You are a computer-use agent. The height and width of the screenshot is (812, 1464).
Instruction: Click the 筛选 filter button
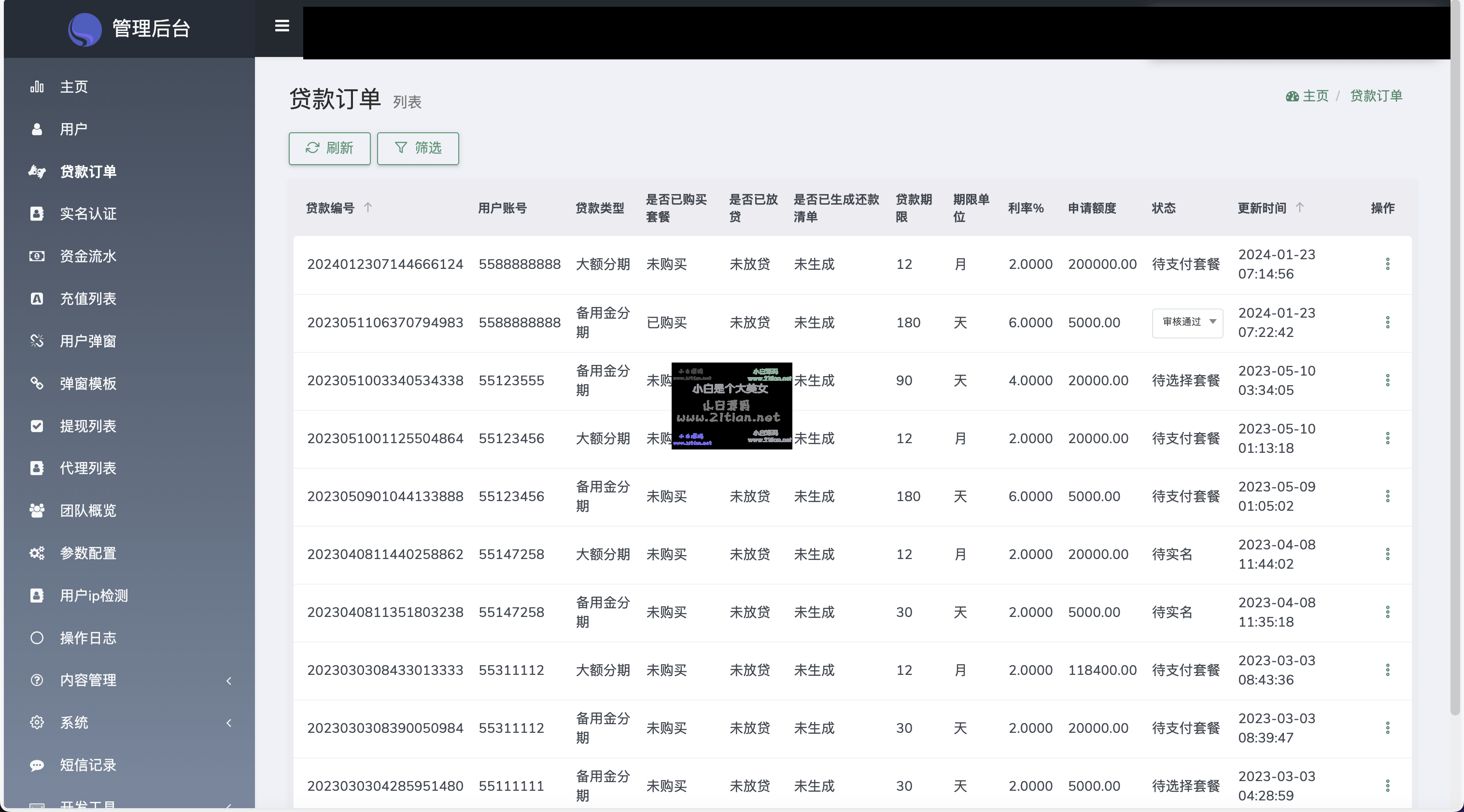(418, 149)
